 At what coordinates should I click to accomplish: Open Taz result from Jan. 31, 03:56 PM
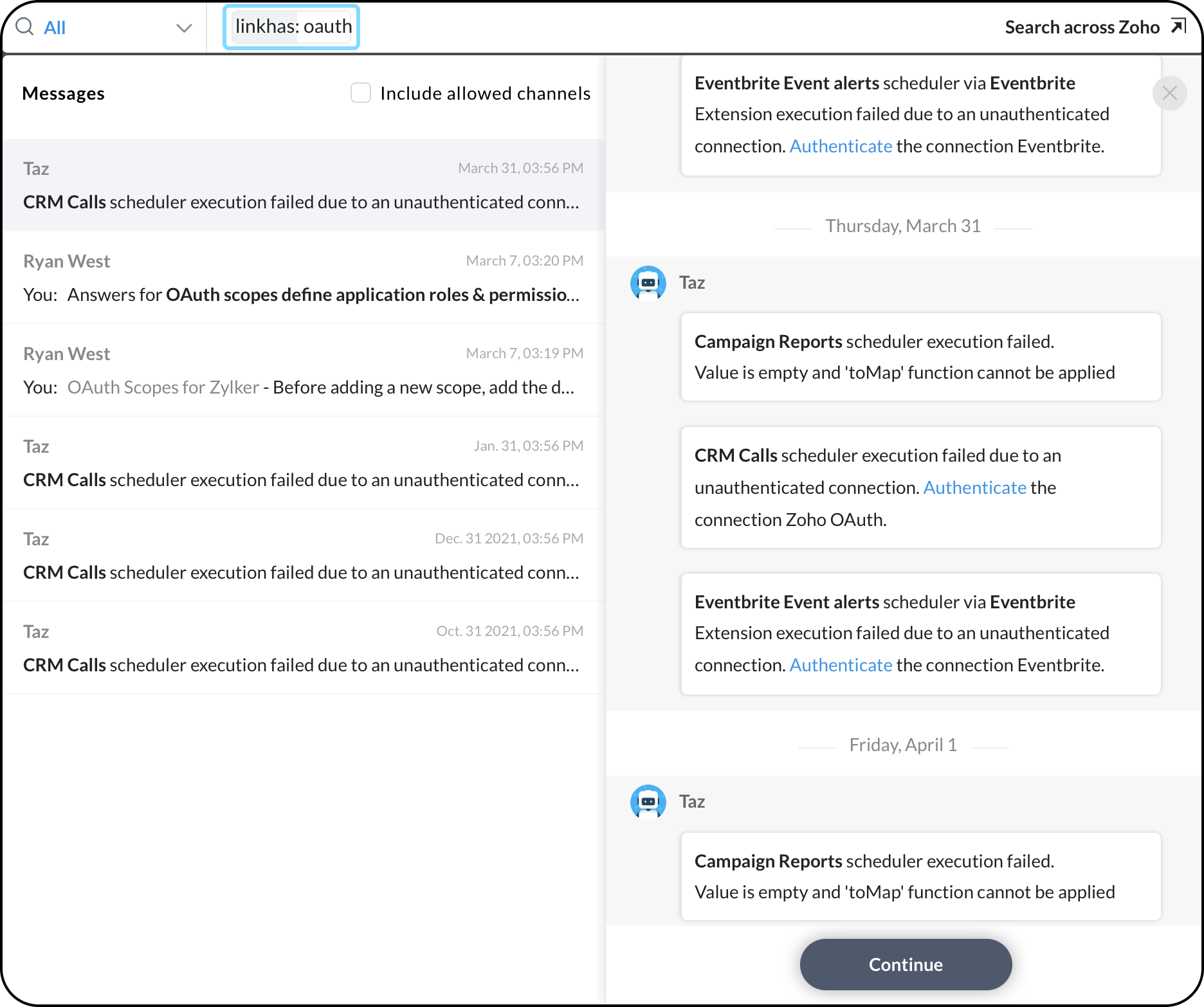[304, 463]
